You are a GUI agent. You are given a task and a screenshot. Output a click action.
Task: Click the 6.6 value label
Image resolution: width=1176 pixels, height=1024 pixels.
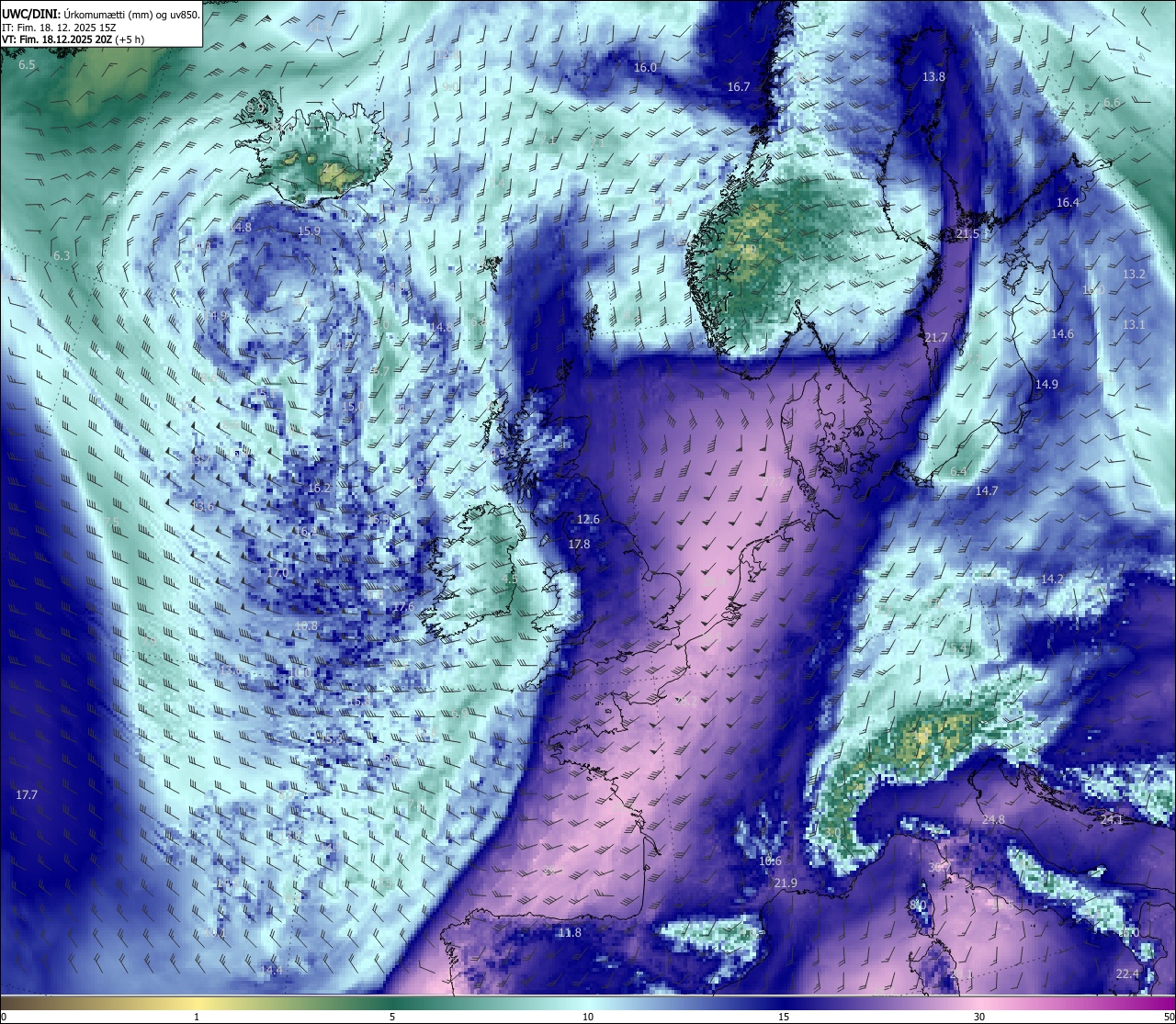click(x=1112, y=103)
